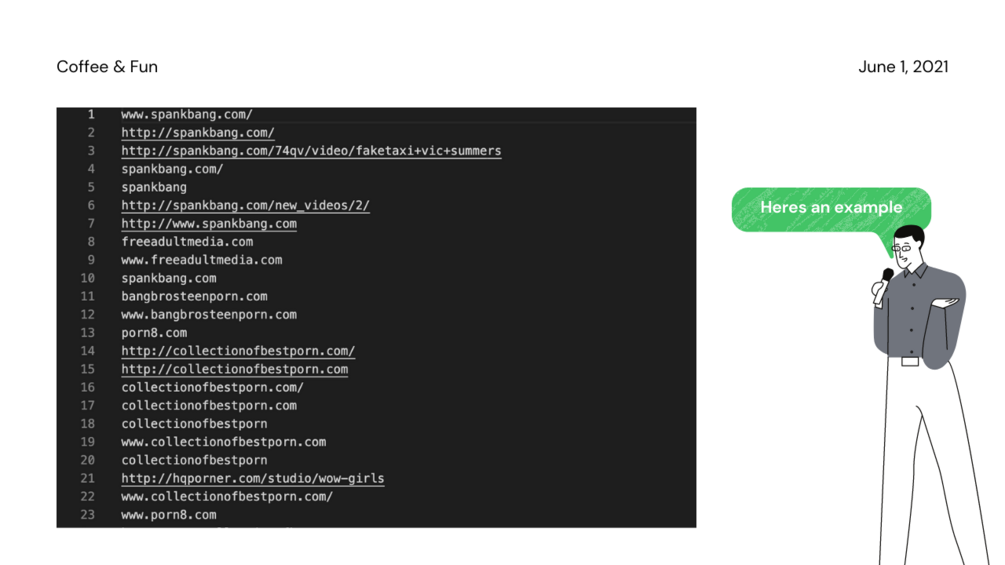This screenshot has height=565, width=1005.
Task: Open the underlined link on line 15
Action: tap(234, 369)
